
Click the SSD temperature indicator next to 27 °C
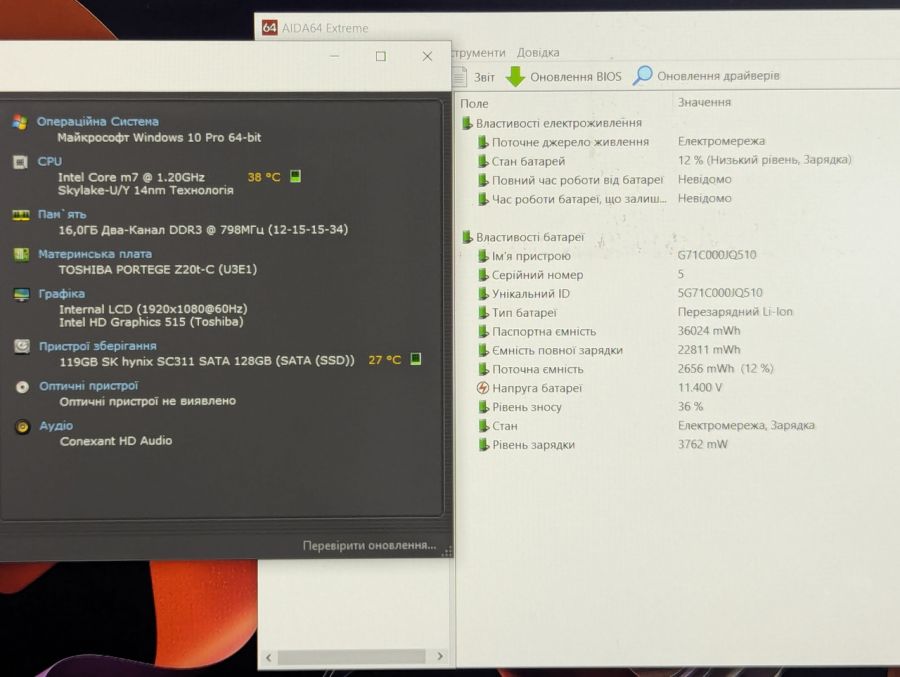416,359
